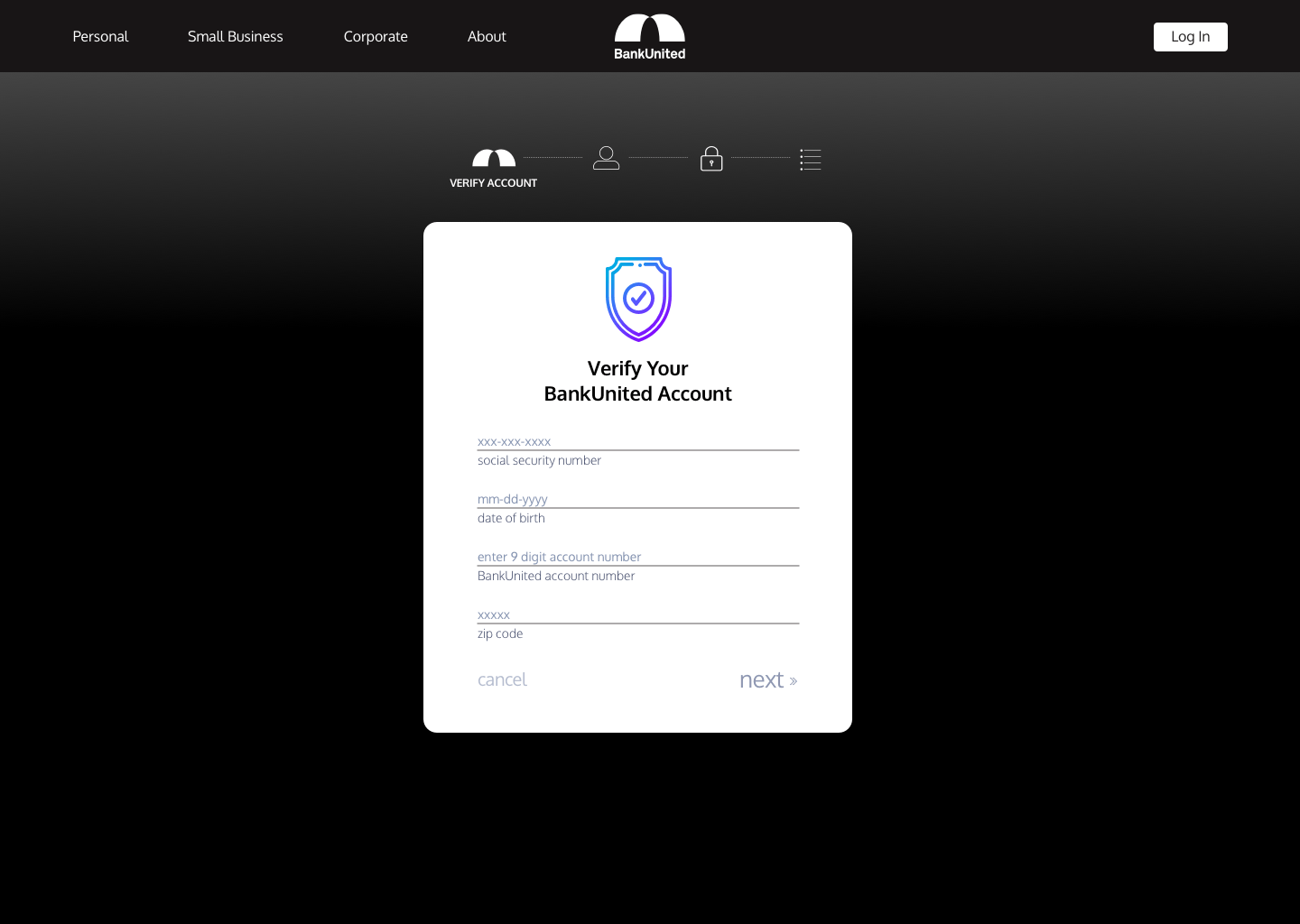The width and height of the screenshot is (1300, 924).
Task: Click the 'zip code' label
Action: tap(500, 633)
